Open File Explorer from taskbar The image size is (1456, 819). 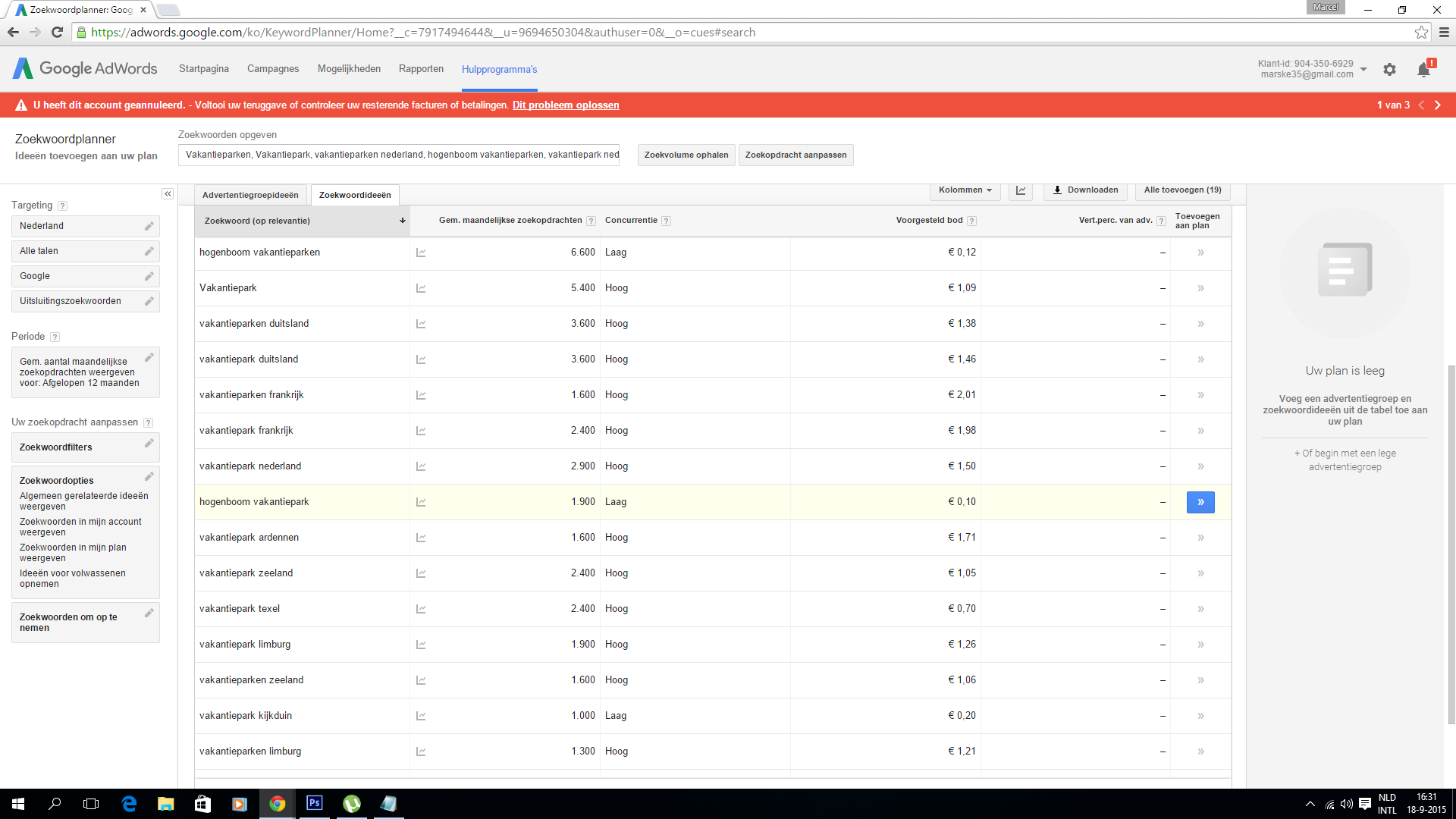[165, 804]
